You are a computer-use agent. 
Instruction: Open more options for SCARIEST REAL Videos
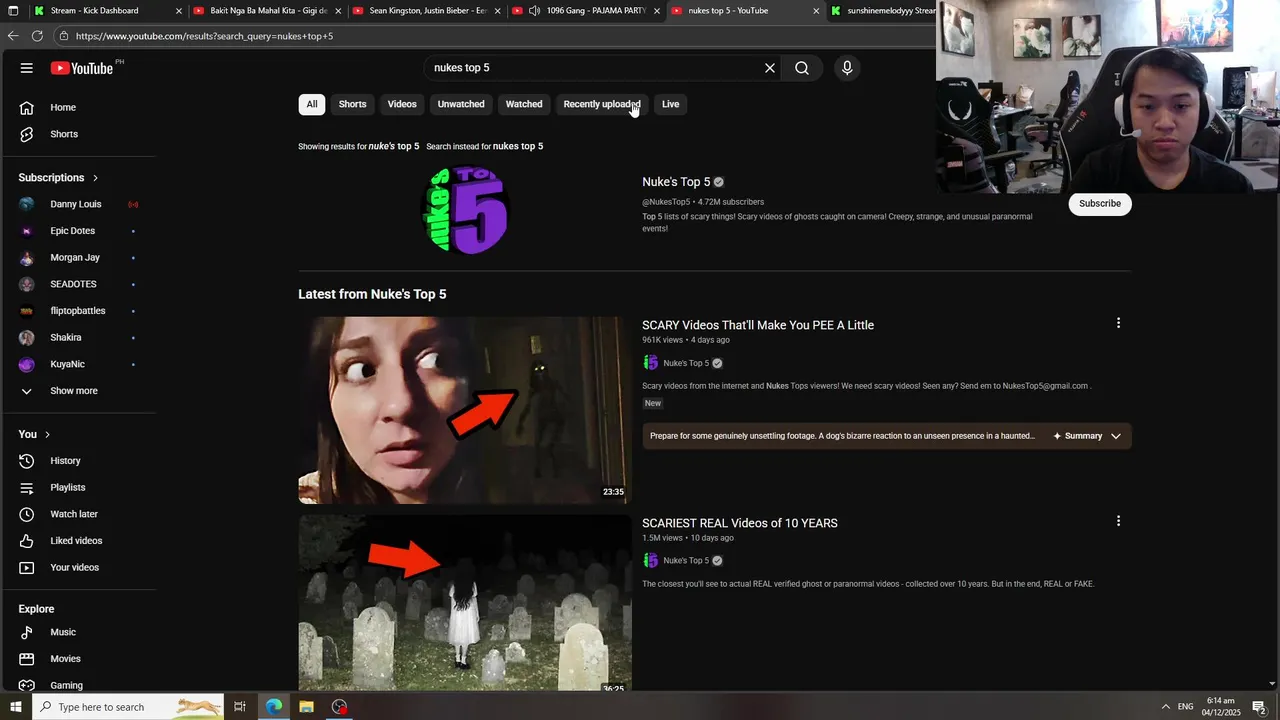[x=1118, y=521]
